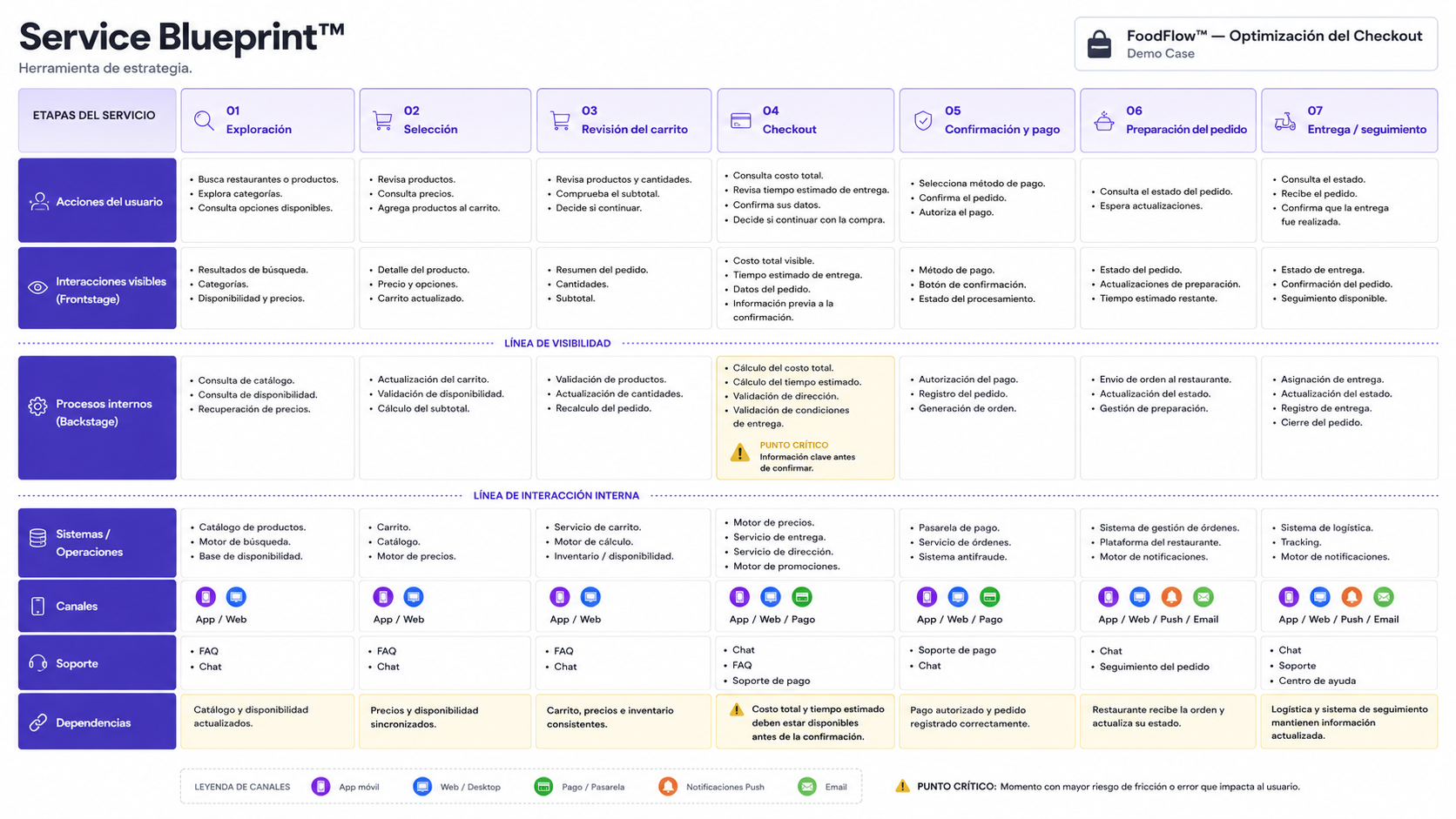Click the shield check icon for Confirmación y pago

coord(923,121)
